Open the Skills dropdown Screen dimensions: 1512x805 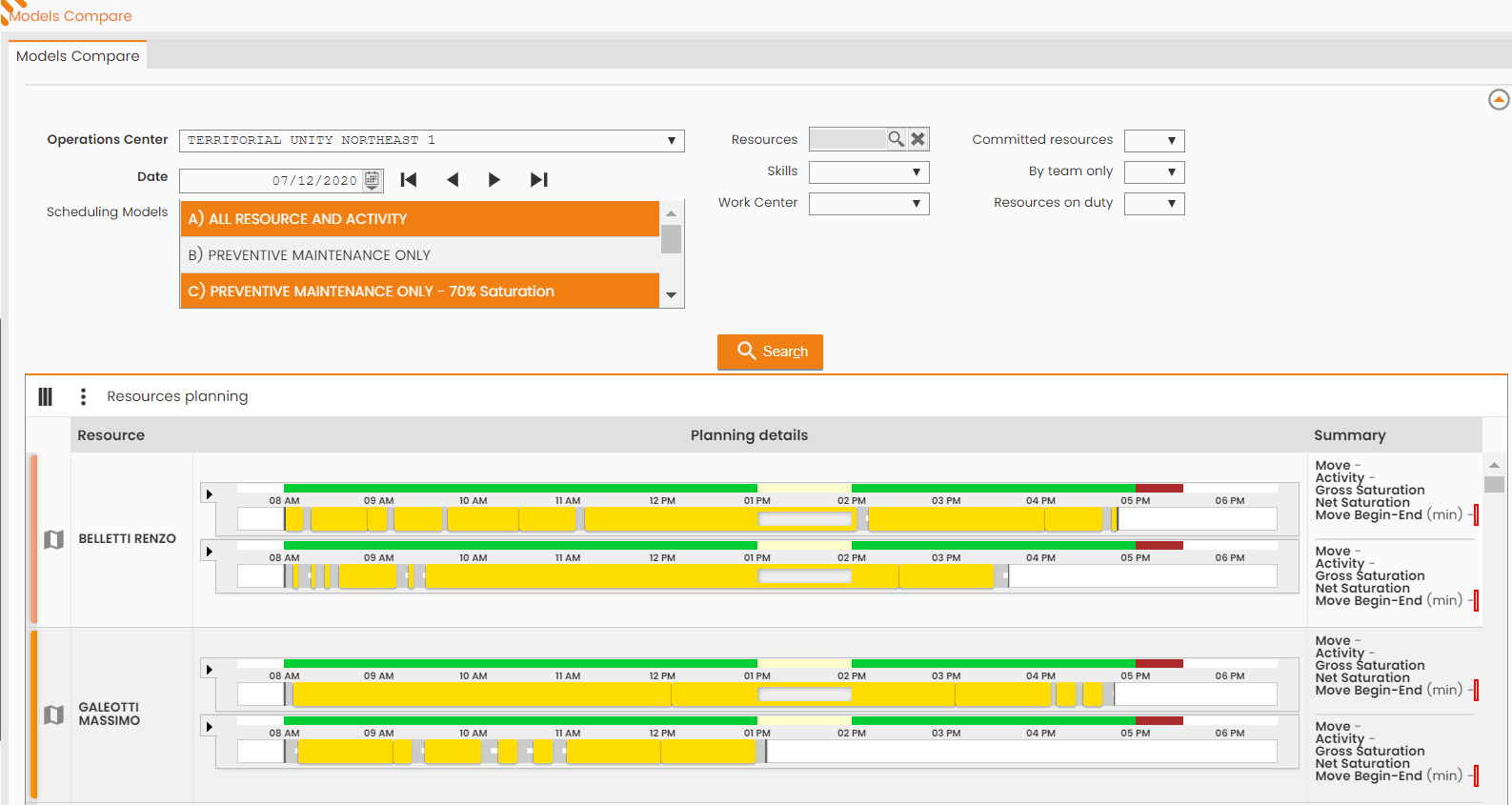869,172
